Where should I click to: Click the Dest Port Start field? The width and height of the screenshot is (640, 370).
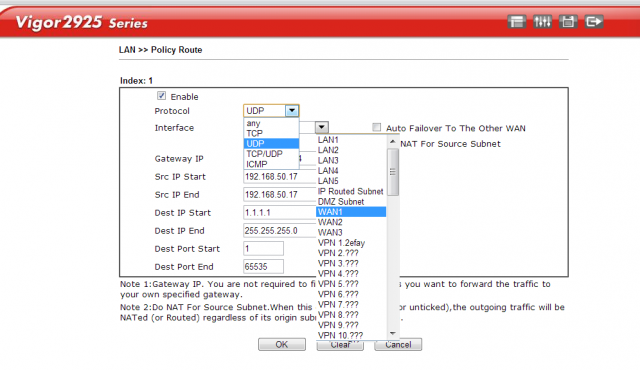point(263,248)
